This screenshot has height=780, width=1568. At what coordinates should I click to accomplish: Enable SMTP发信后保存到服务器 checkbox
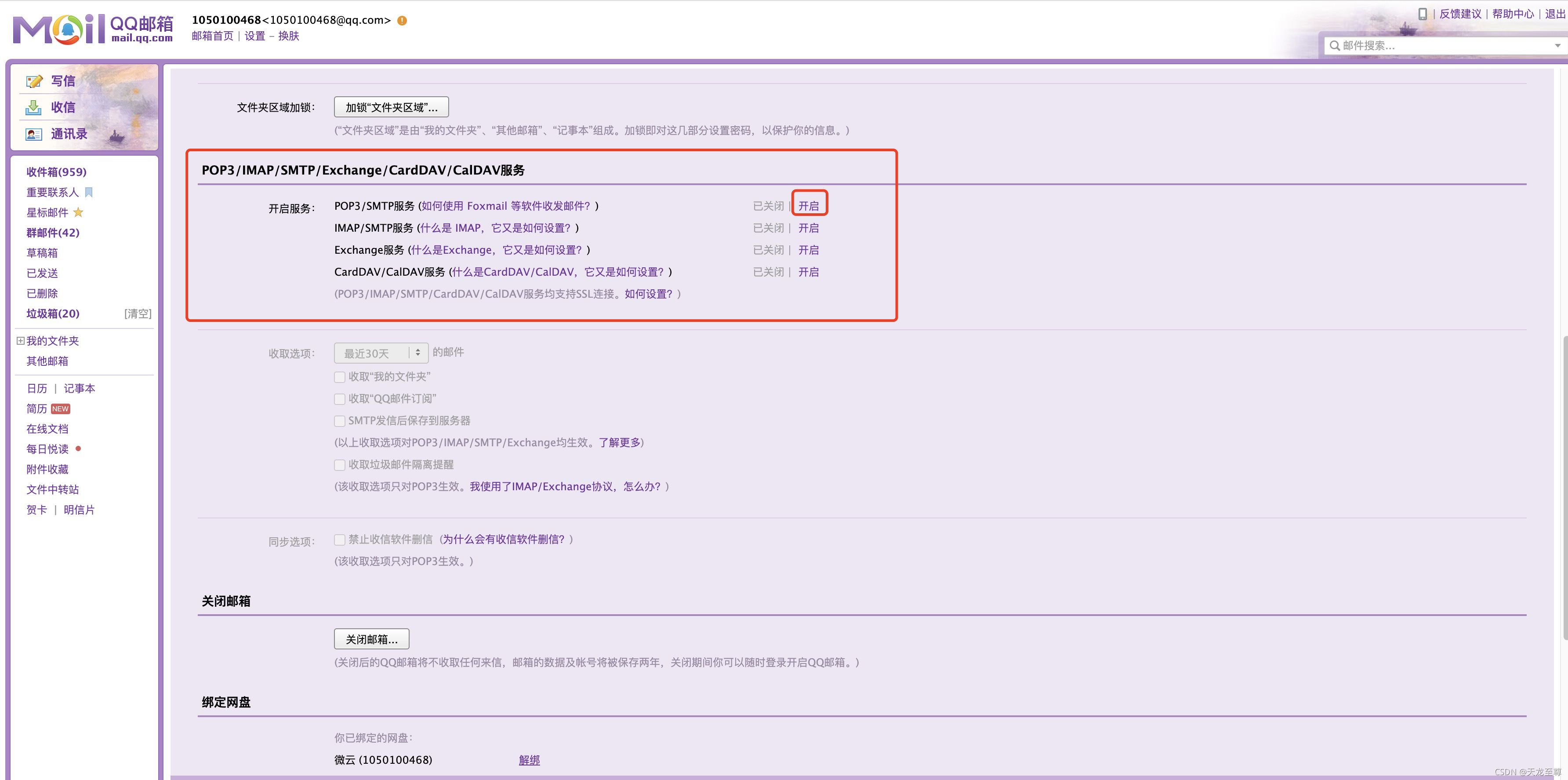pos(340,421)
